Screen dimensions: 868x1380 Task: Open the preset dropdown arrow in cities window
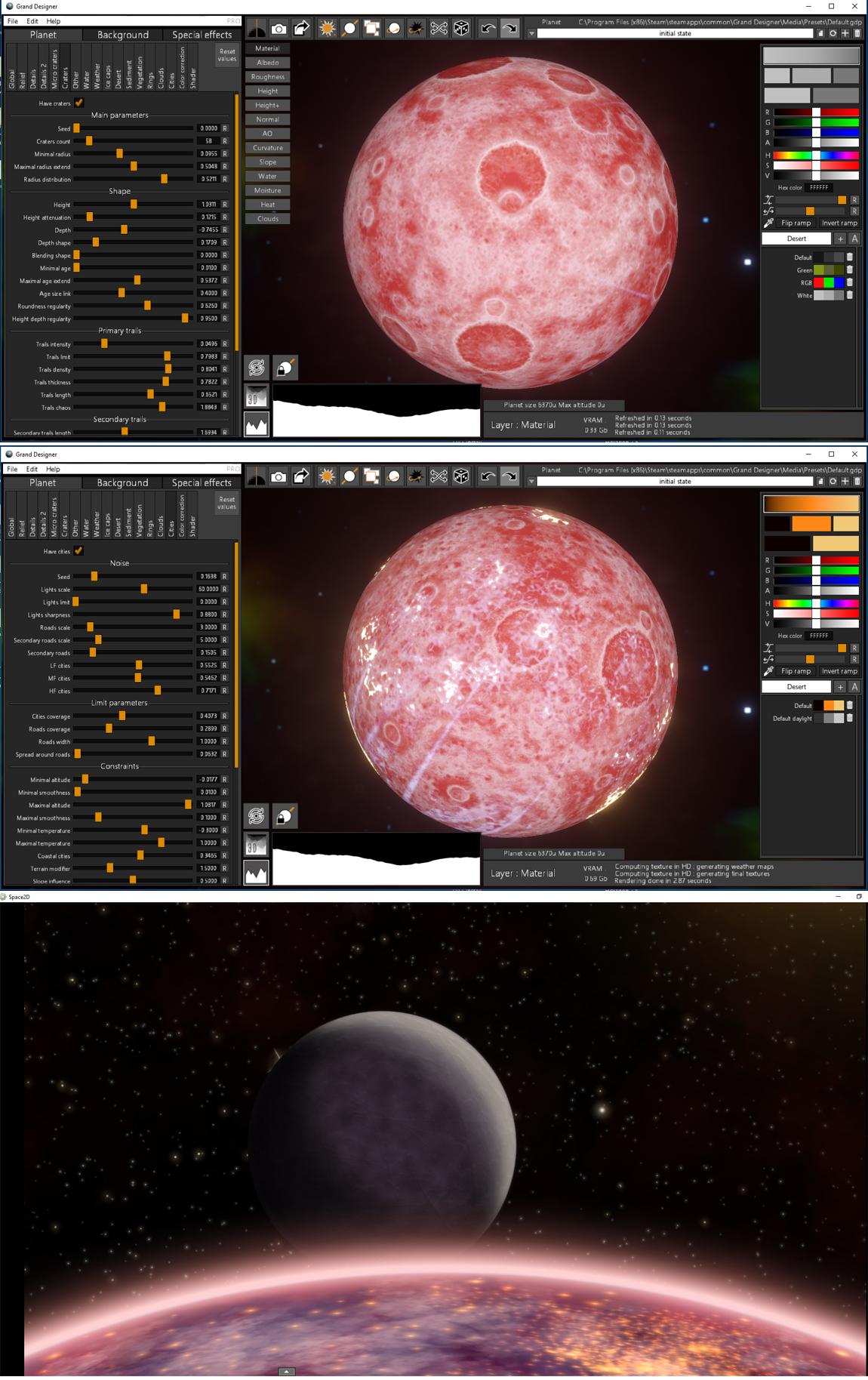tap(531, 482)
